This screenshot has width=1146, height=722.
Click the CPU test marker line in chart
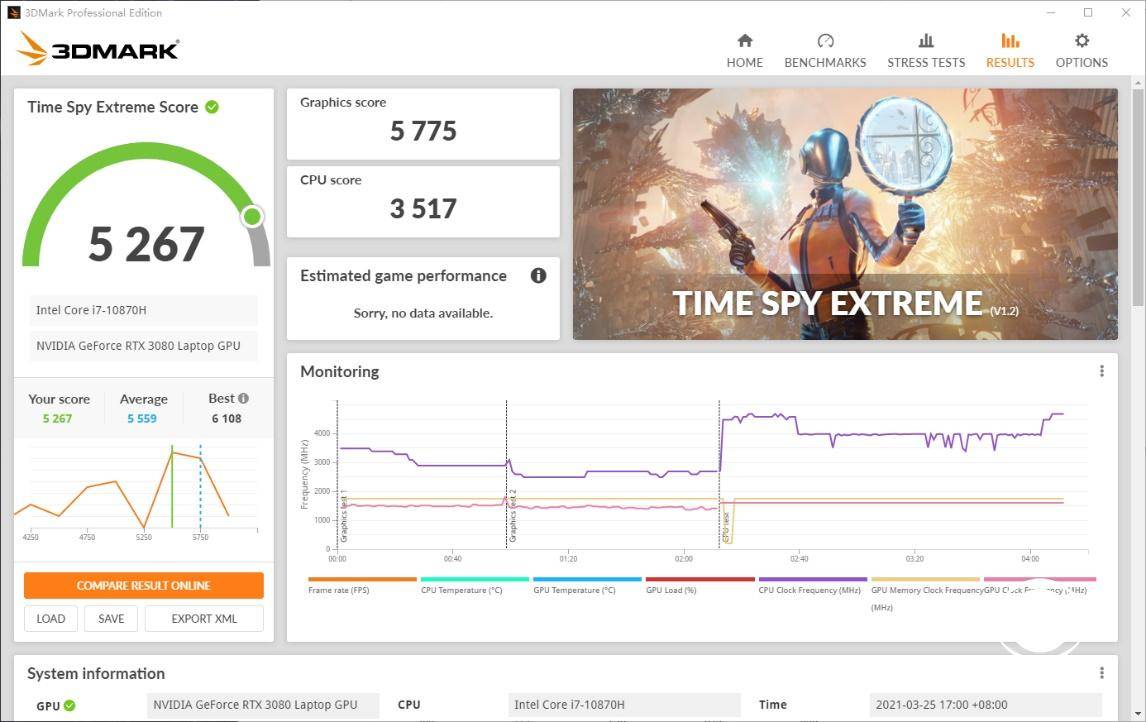point(719,474)
